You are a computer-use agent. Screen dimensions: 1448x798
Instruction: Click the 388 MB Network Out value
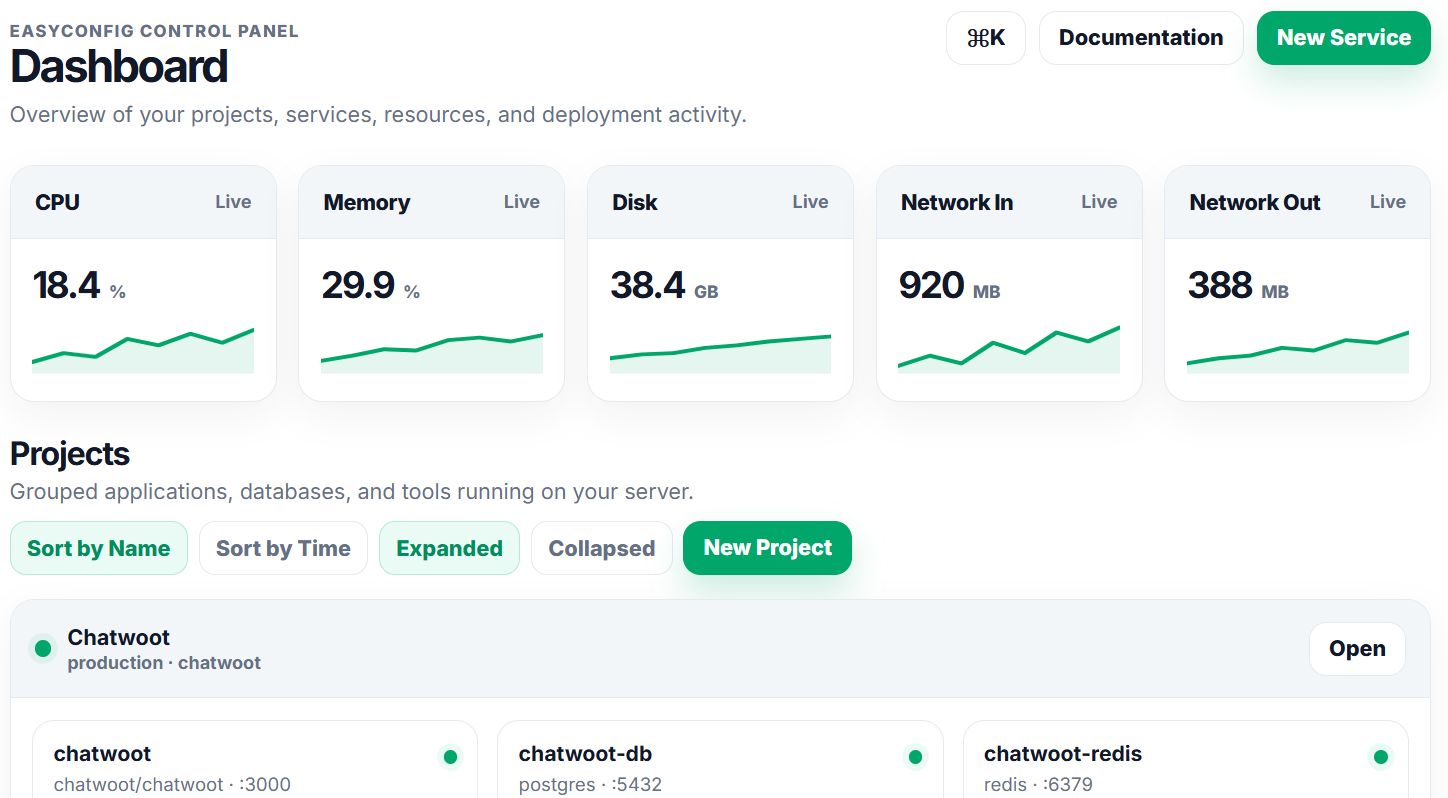point(1238,286)
